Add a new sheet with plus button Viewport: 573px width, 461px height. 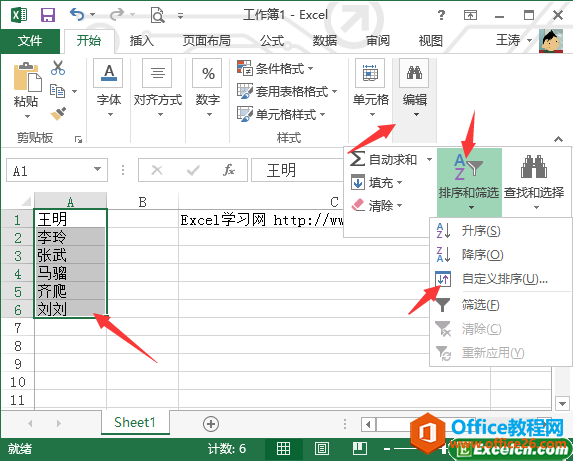coord(211,424)
